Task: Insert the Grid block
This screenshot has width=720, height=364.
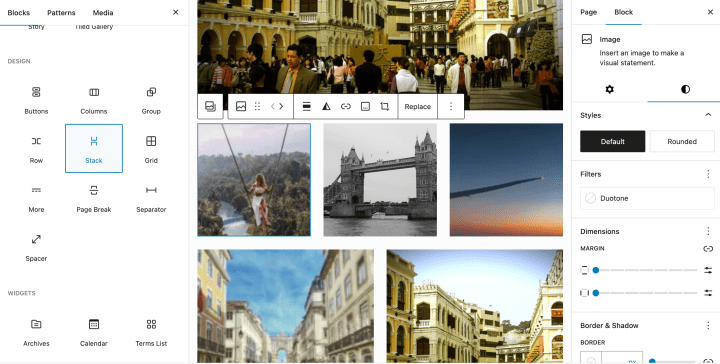Action: coord(151,148)
